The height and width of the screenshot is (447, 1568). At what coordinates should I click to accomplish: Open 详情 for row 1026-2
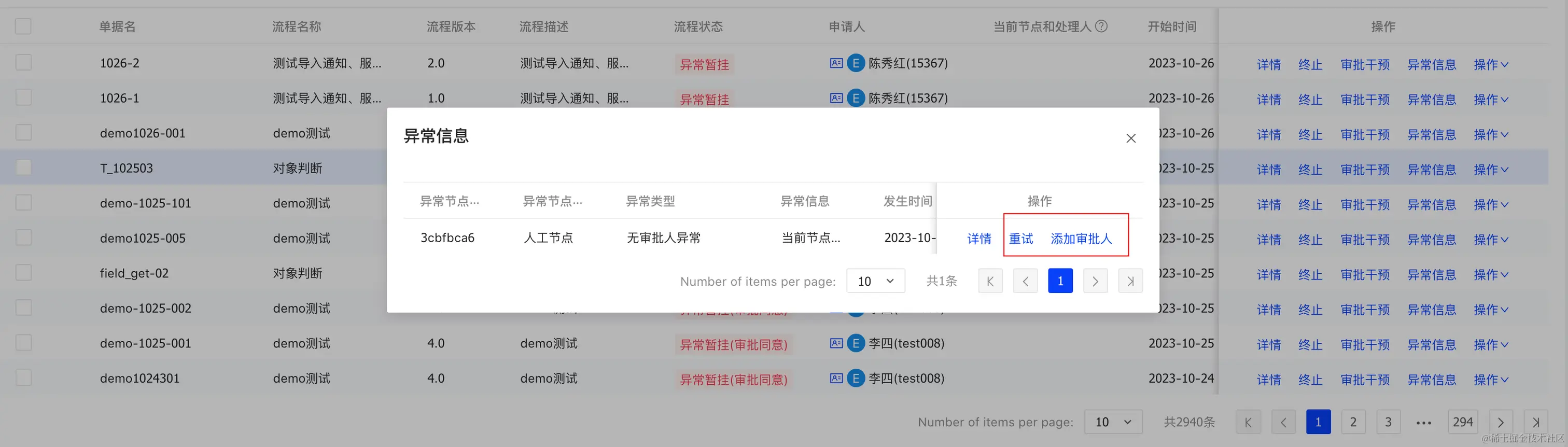(x=1268, y=64)
